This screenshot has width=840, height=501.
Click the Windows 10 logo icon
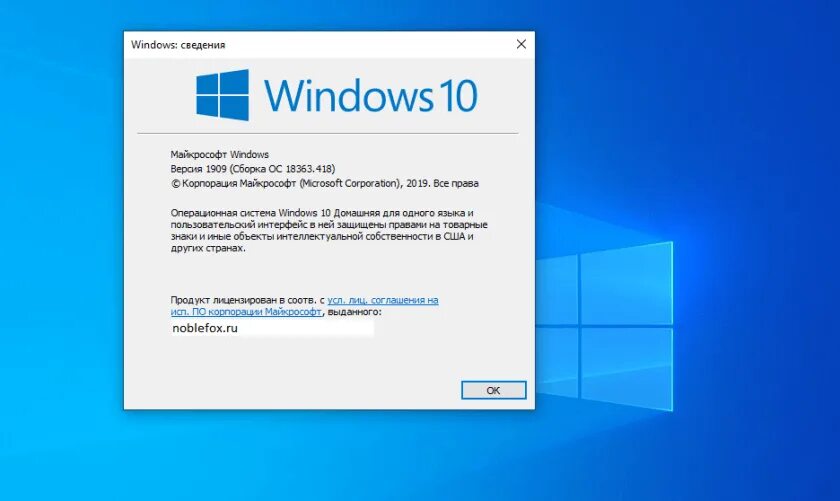(222, 95)
